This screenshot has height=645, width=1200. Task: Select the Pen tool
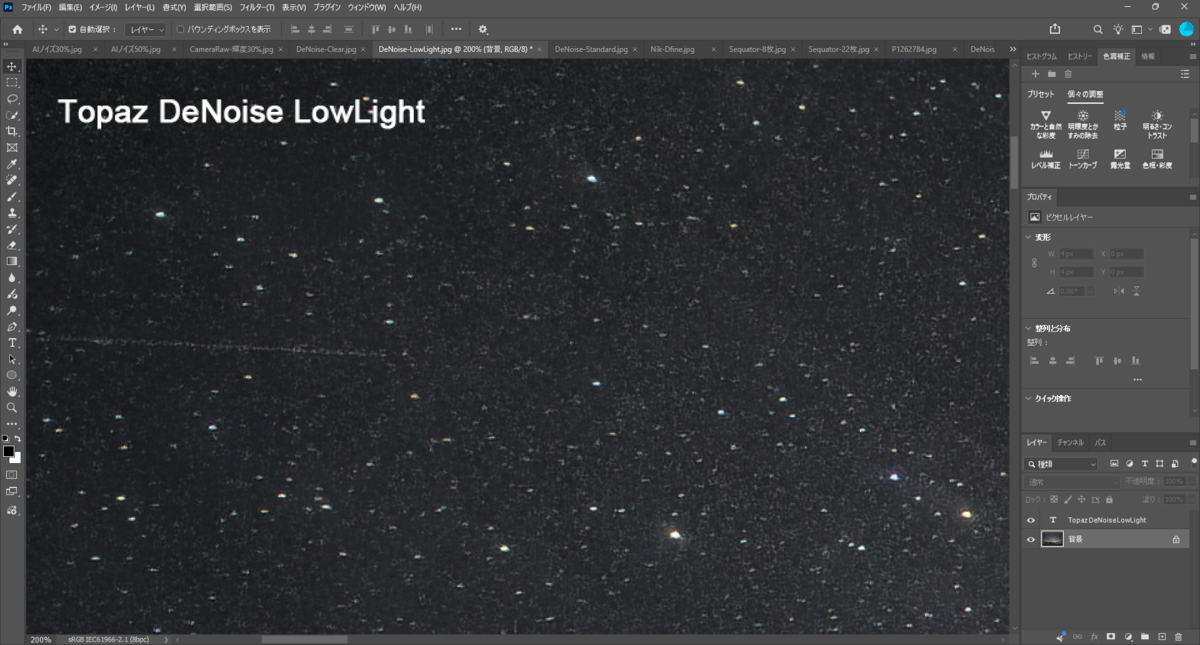[x=12, y=327]
